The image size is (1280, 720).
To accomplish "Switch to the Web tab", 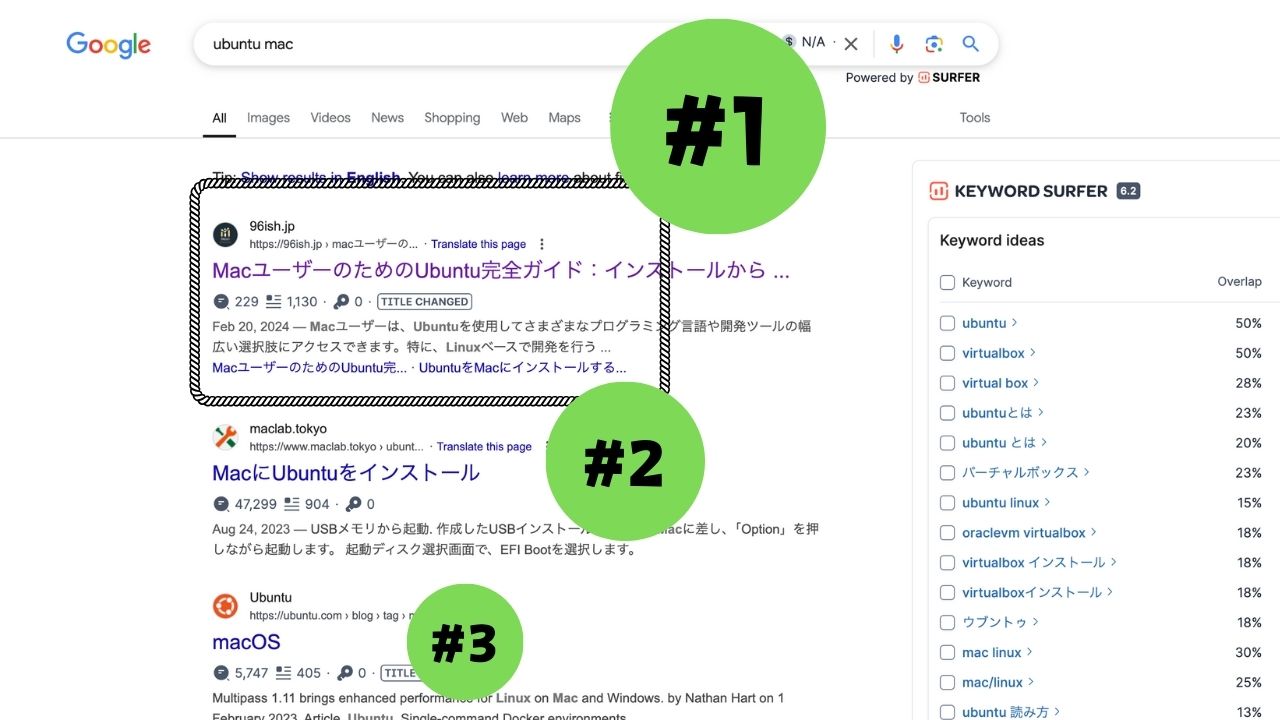I will click(514, 117).
